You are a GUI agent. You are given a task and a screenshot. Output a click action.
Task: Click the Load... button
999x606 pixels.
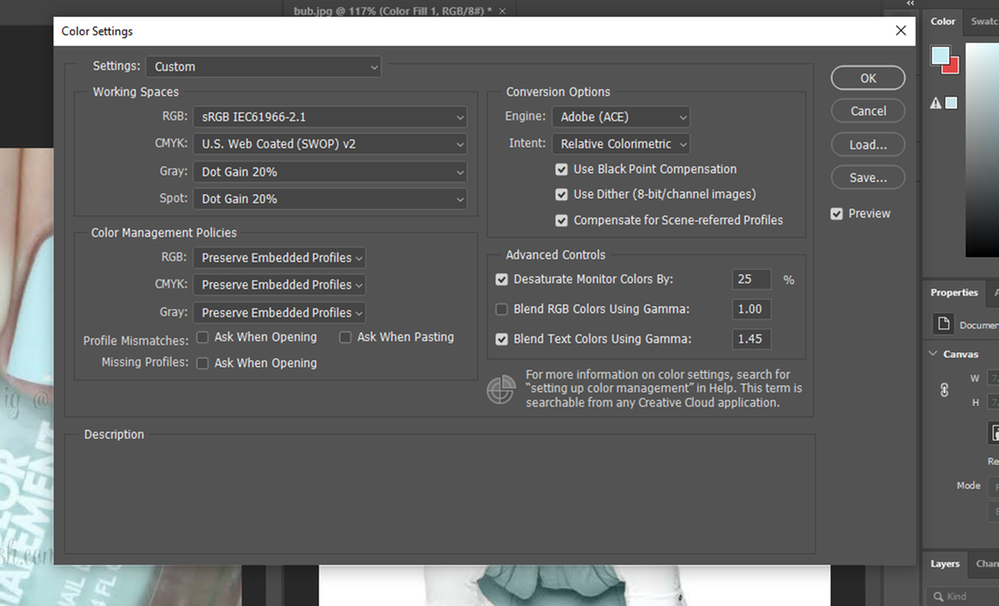click(868, 145)
